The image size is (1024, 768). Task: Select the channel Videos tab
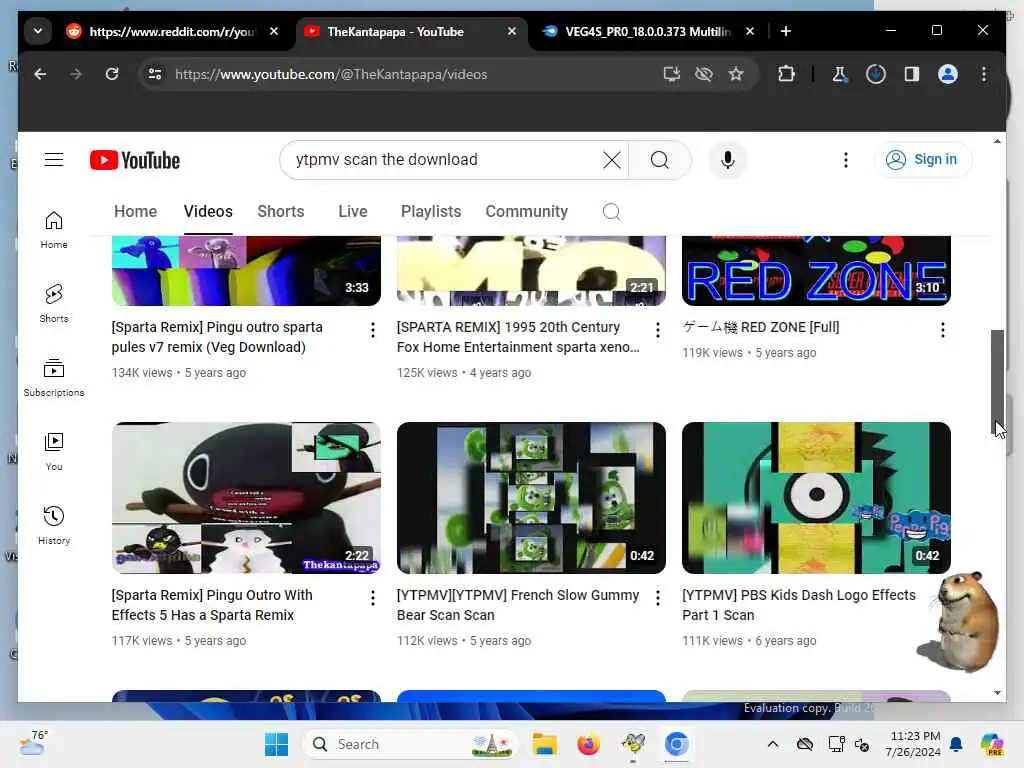[x=208, y=212]
